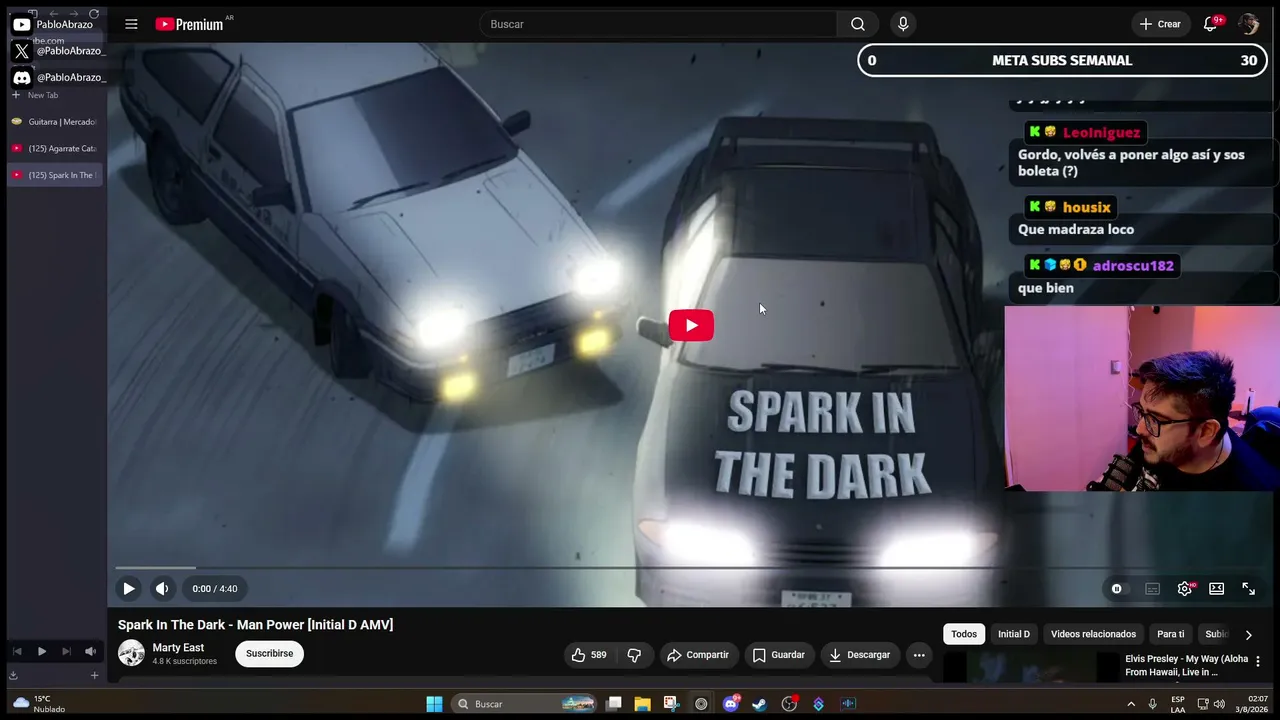The width and height of the screenshot is (1280, 720).
Task: Open the YouTube guide hamburger menu
Action: tap(131, 24)
